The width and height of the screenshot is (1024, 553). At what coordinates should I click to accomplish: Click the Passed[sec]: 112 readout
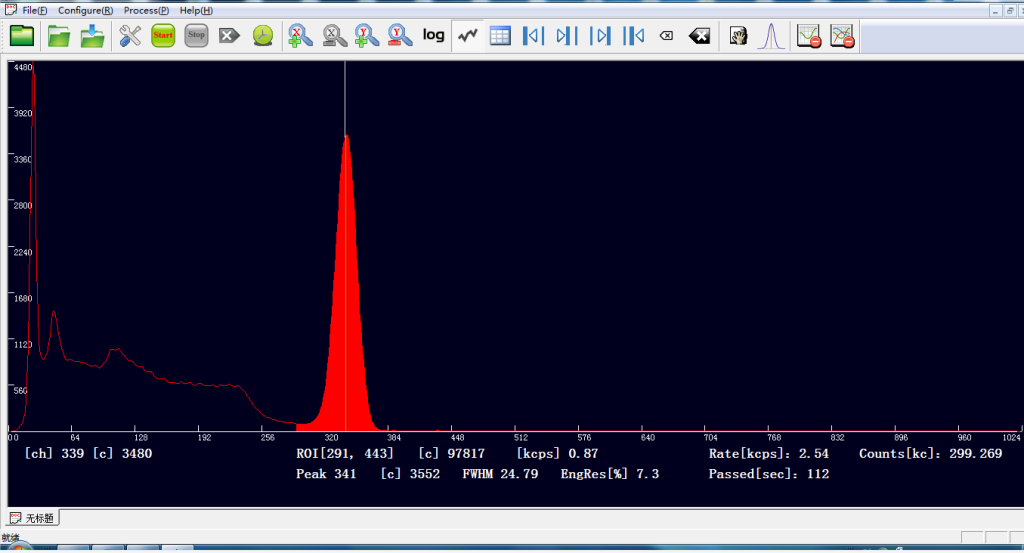(769, 474)
